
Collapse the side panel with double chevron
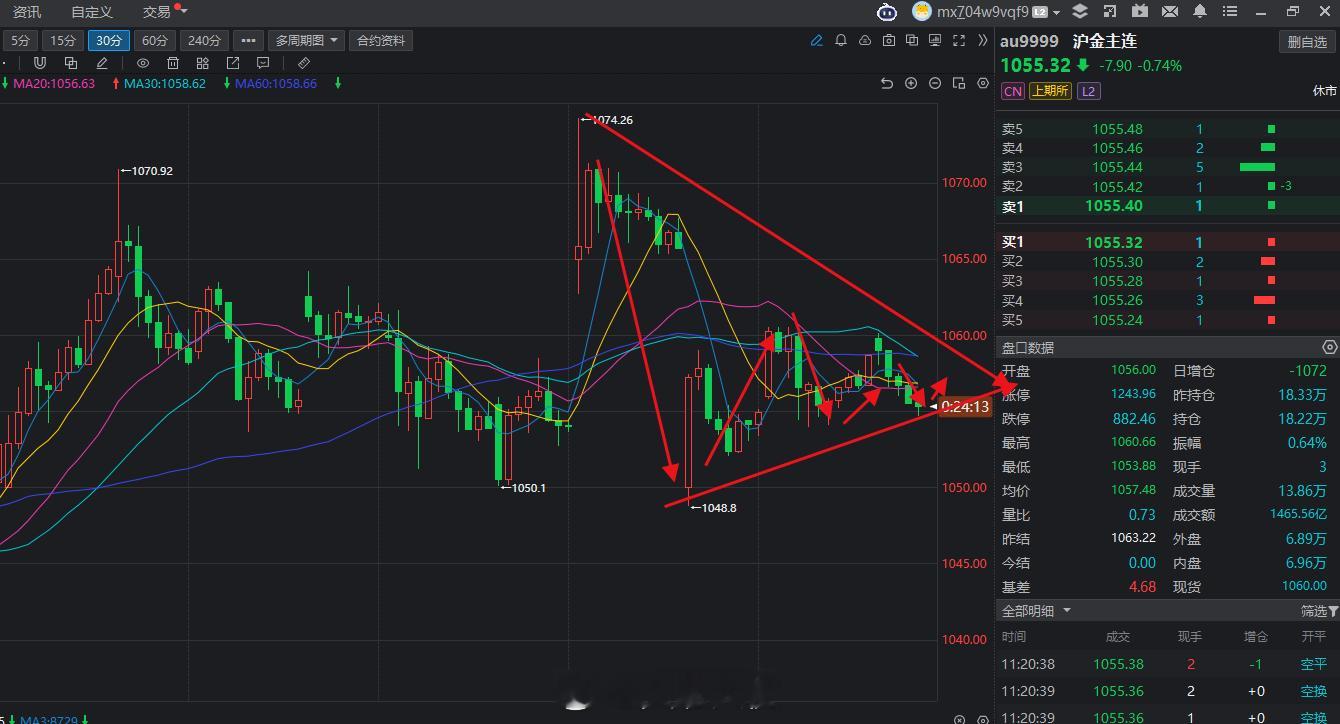click(983, 41)
